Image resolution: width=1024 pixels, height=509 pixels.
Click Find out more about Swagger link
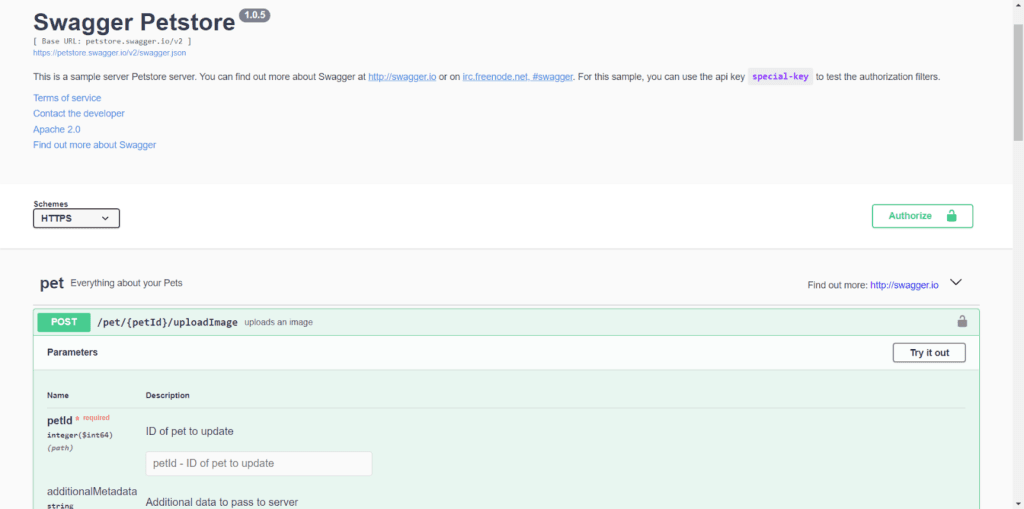94,145
